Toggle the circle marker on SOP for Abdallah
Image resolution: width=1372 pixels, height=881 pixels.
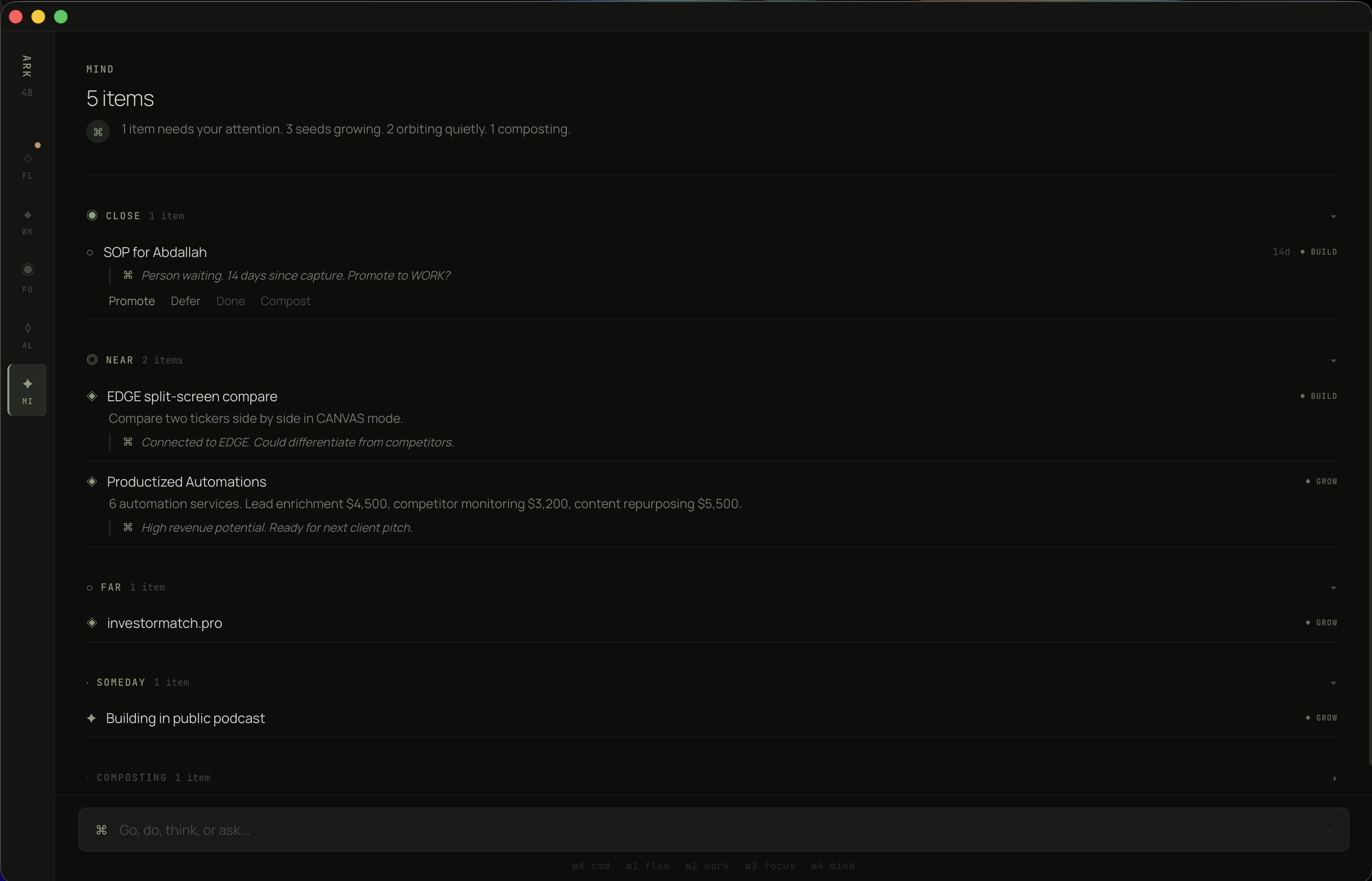[x=90, y=253]
